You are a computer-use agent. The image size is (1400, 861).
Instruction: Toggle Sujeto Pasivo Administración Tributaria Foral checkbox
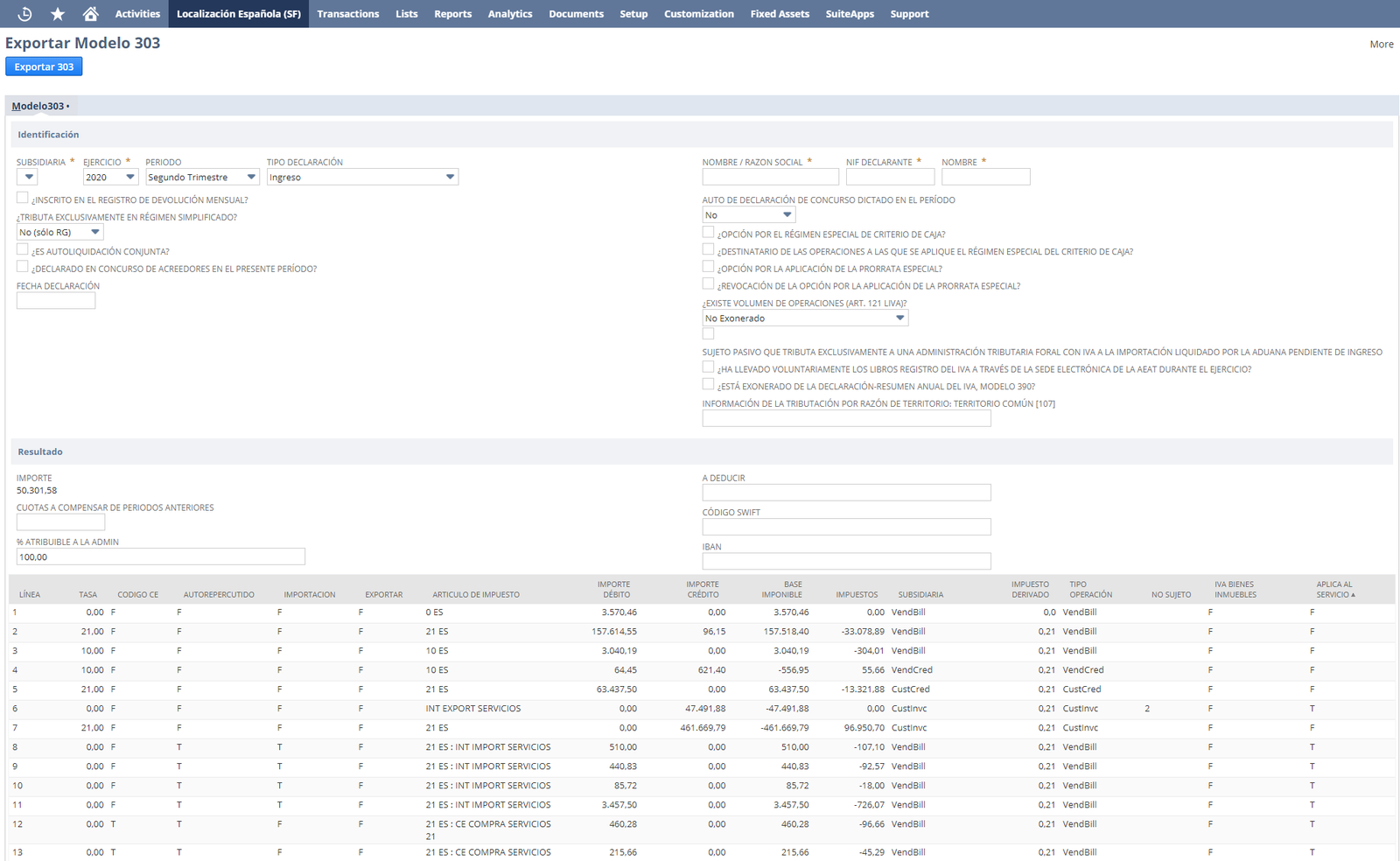click(x=708, y=333)
